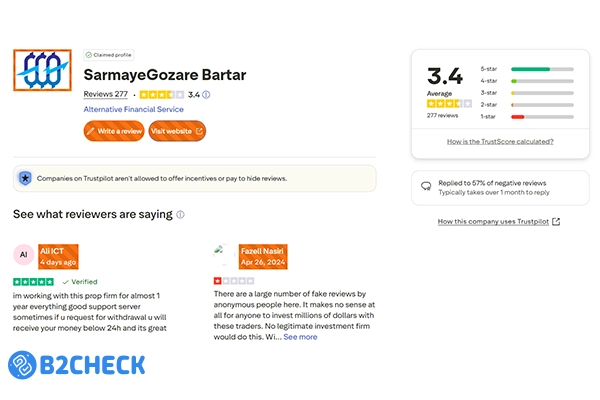
Task: Click the B2CHECK logo
Action: click(x=76, y=363)
